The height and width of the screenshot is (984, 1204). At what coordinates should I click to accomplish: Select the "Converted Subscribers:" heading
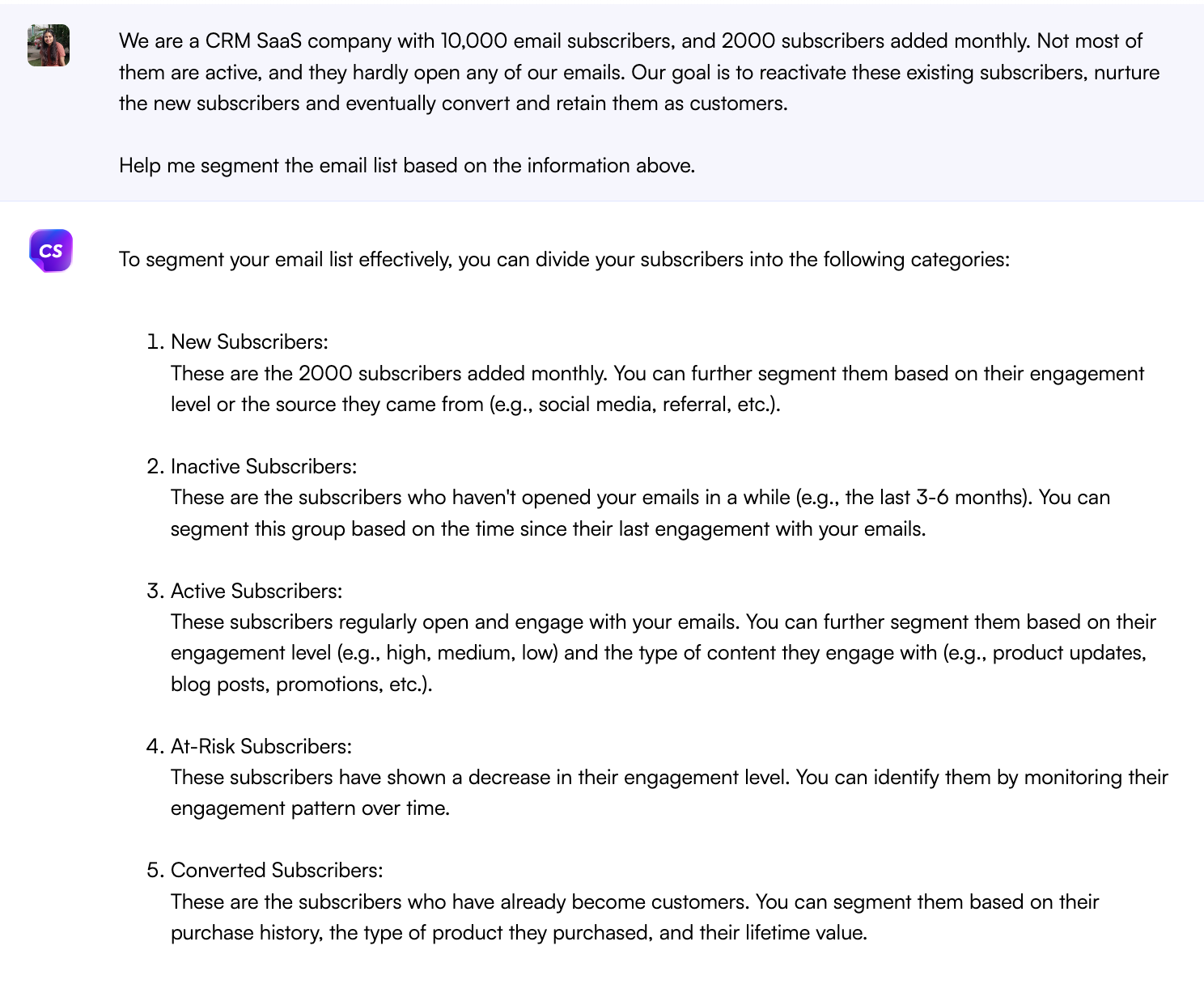[277, 870]
